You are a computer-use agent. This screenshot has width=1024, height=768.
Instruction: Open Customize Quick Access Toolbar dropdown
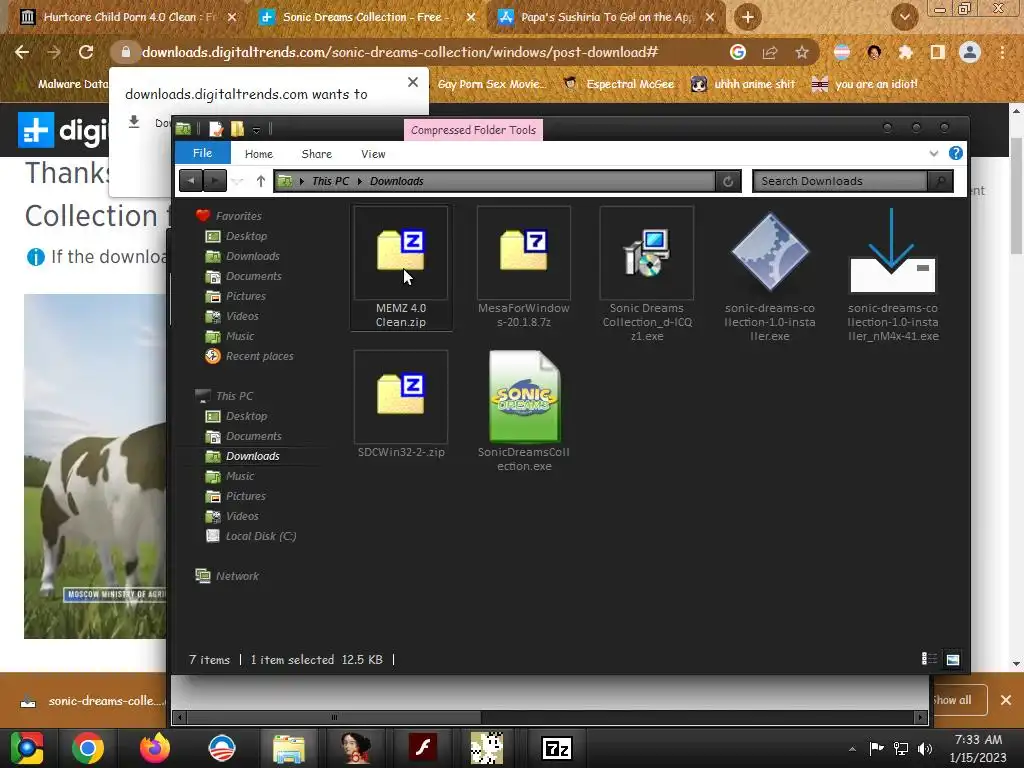coord(257,130)
